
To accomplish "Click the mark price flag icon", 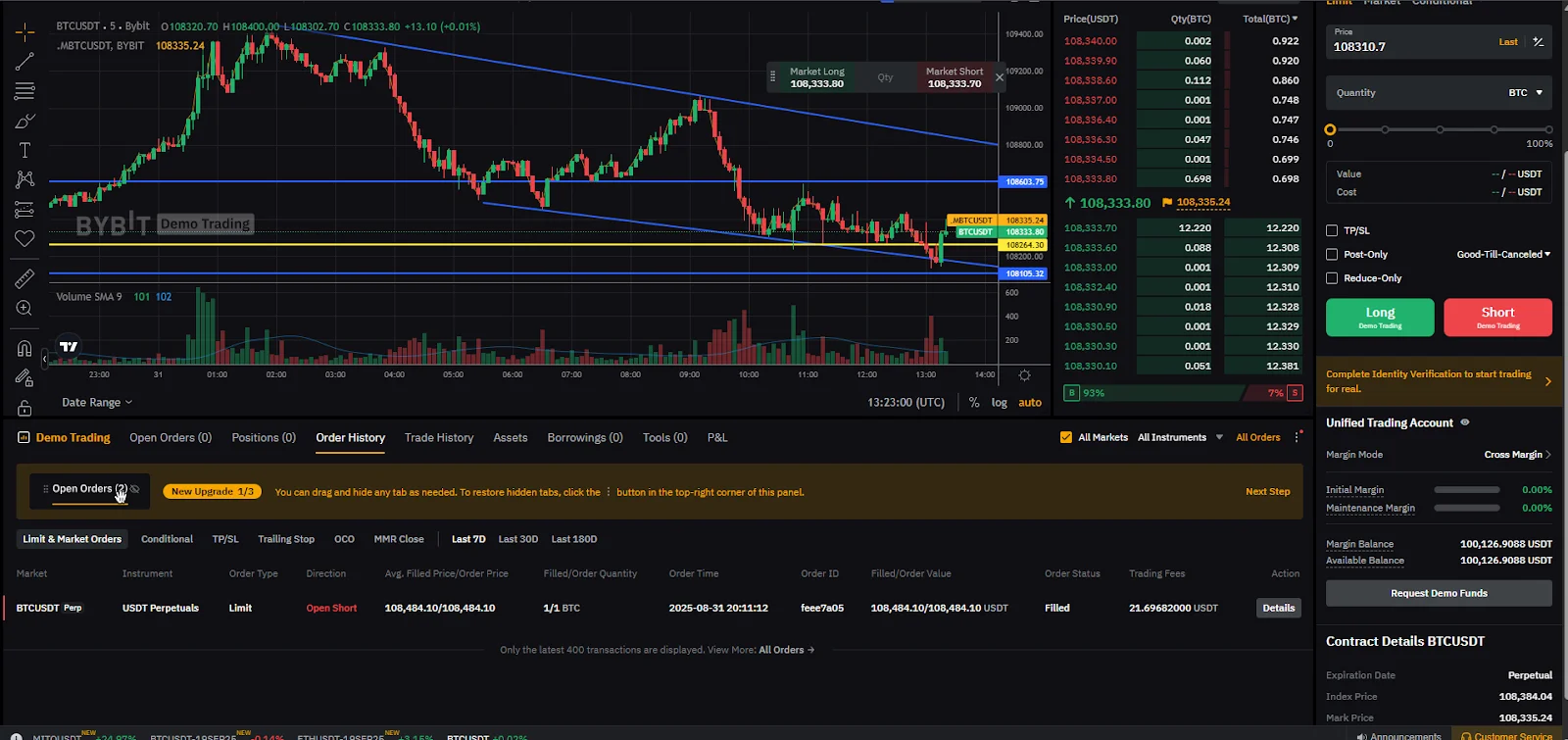I will pyautogui.click(x=1166, y=203).
